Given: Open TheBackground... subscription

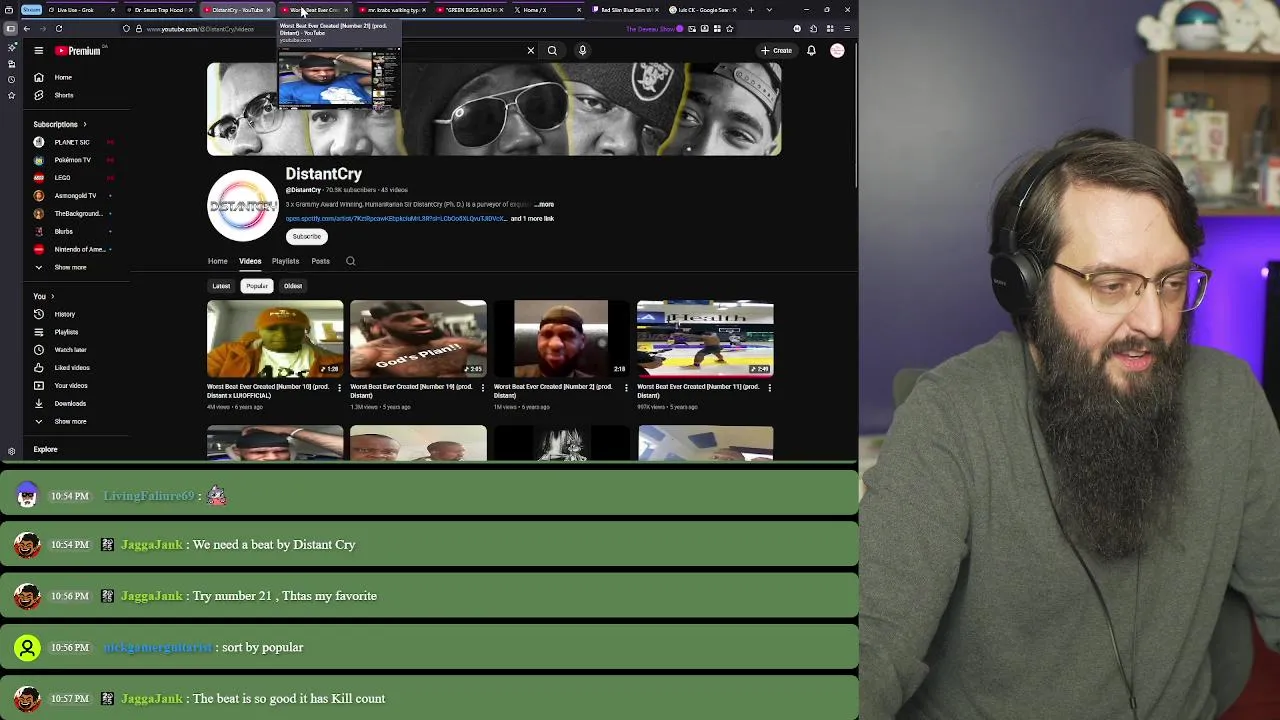Looking at the screenshot, I should [78, 213].
